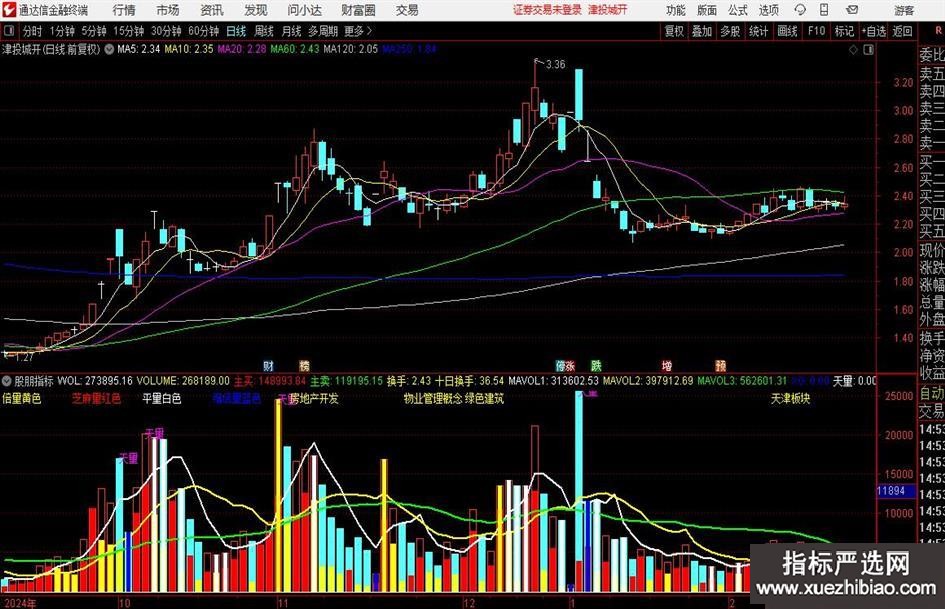
Task: Click the Tongdaxin app logo icon
Action: point(9,10)
